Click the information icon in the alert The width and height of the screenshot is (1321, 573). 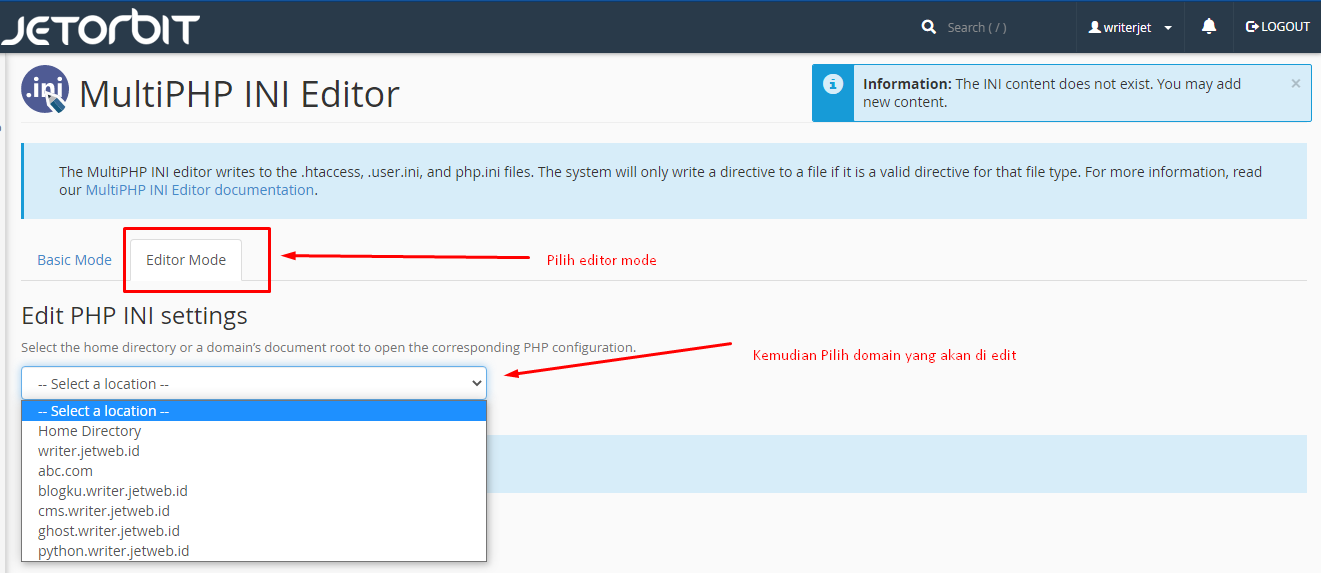point(833,85)
